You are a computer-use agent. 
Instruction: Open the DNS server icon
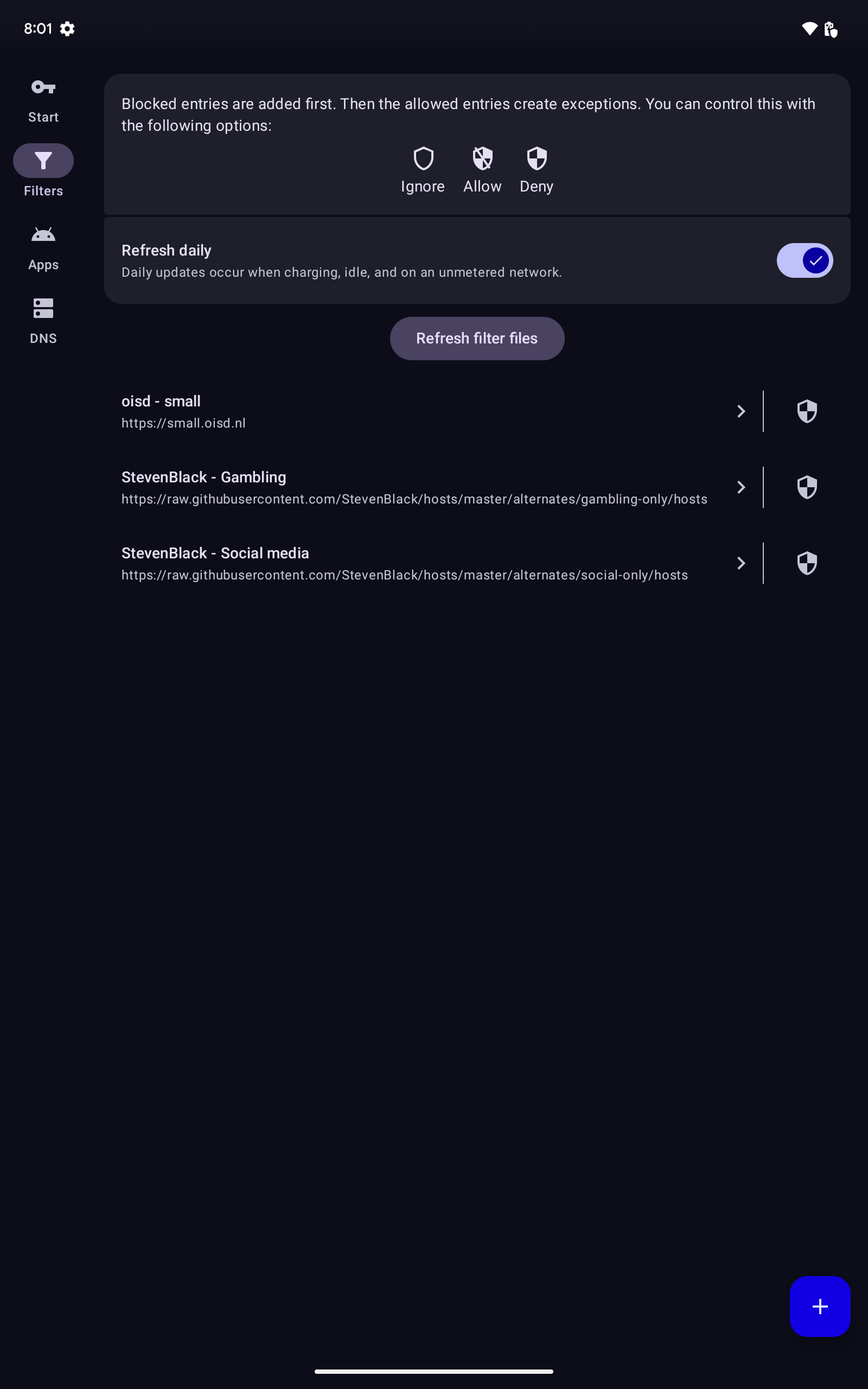[x=43, y=308]
